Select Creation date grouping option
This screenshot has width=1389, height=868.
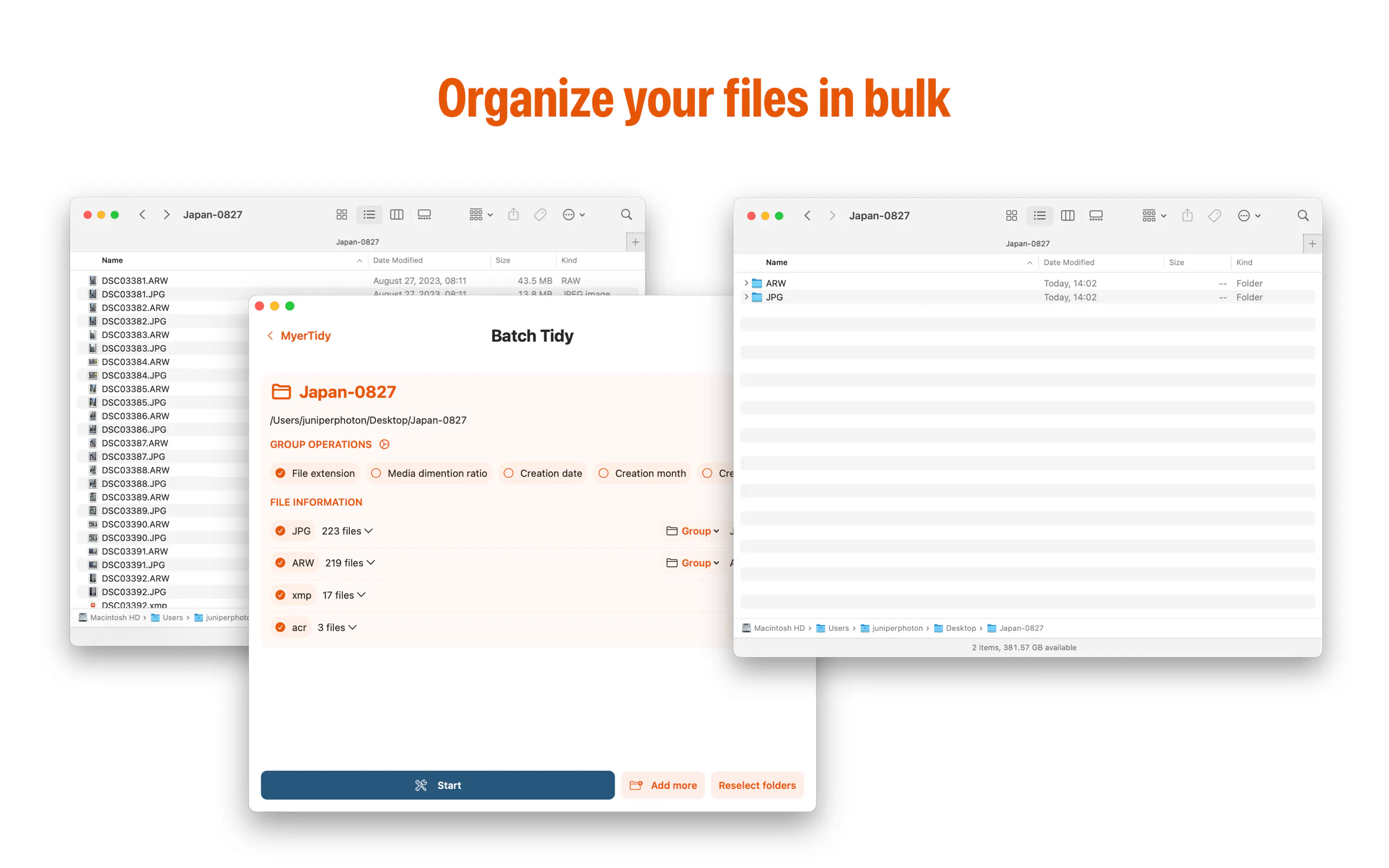(543, 473)
